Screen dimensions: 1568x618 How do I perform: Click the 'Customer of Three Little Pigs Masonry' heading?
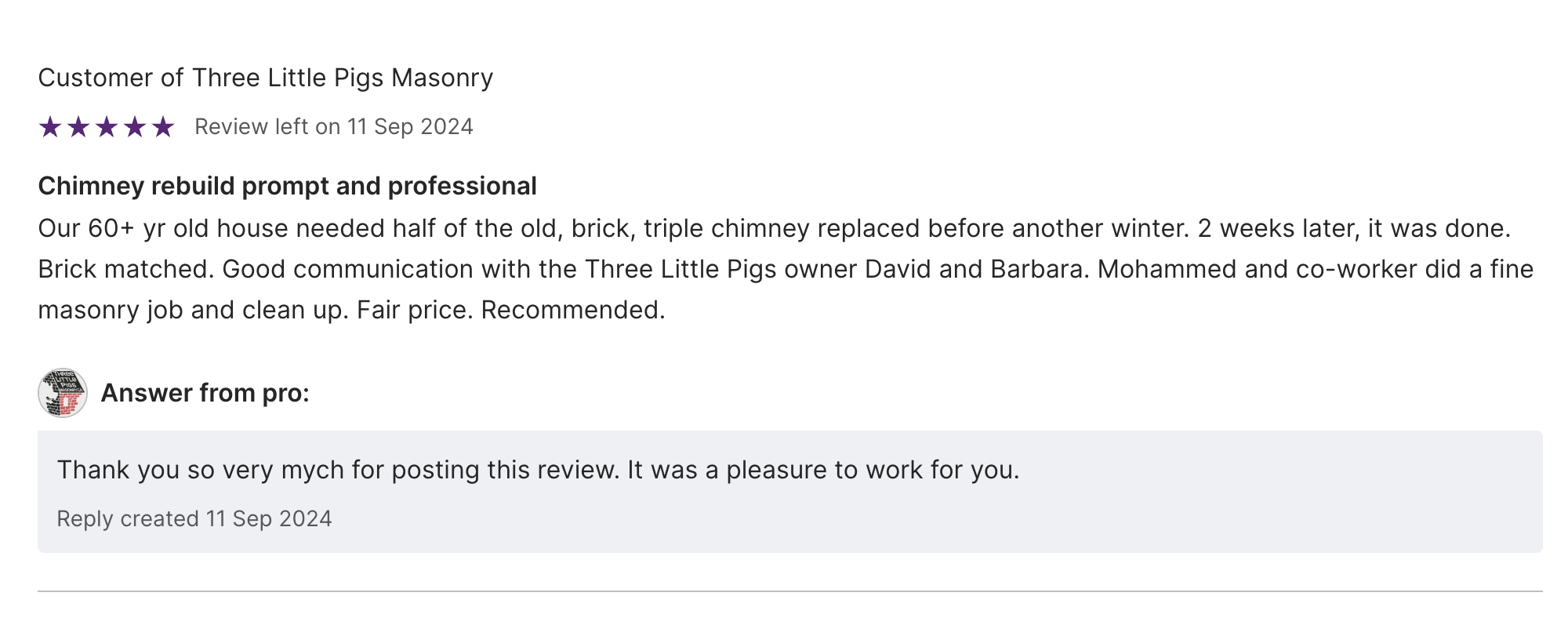pos(265,78)
